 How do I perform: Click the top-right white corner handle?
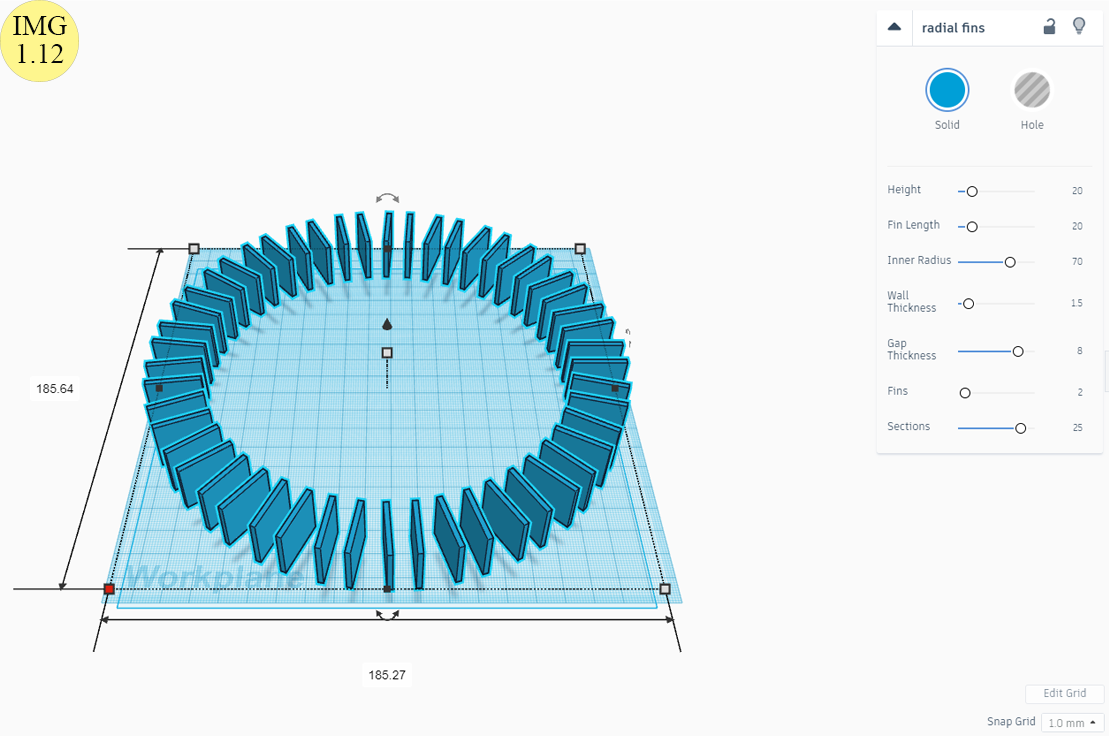click(580, 249)
